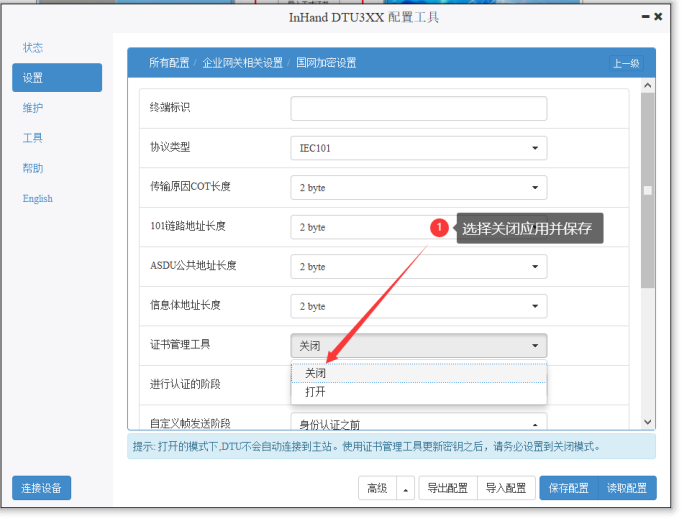The width and height of the screenshot is (692, 527).
Task: Click the 终端标识 input field
Action: [418, 108]
